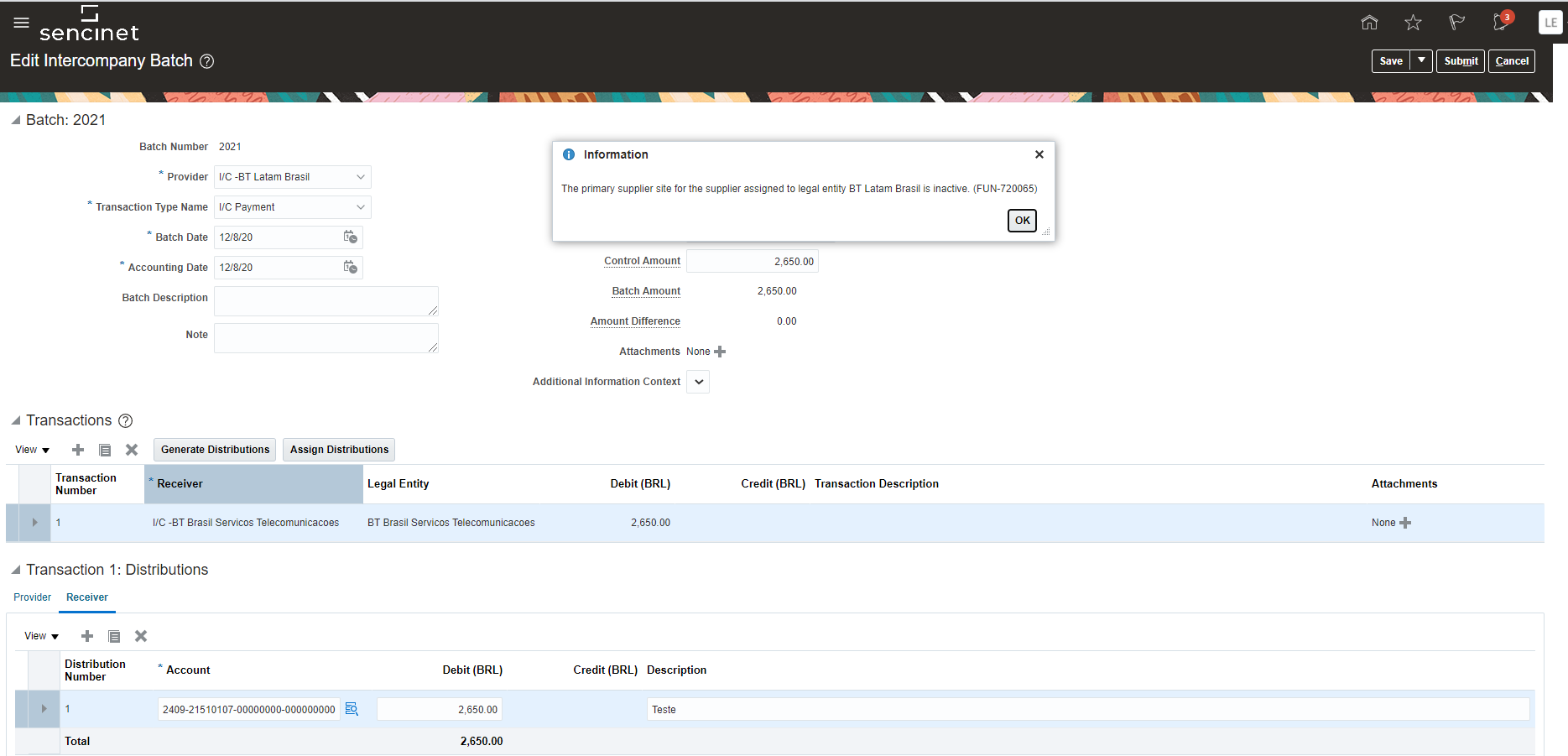Open the Save button dropdown arrow
Image resolution: width=1568 pixels, height=756 pixels.
click(x=1421, y=60)
